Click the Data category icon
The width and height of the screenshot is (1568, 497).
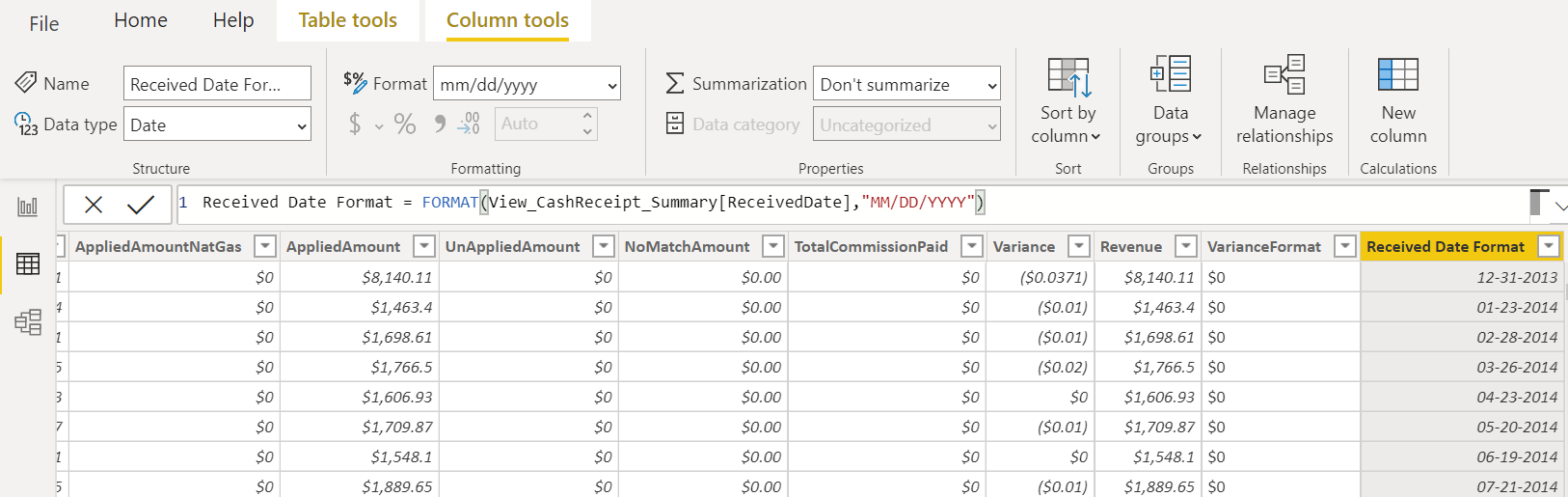[675, 124]
